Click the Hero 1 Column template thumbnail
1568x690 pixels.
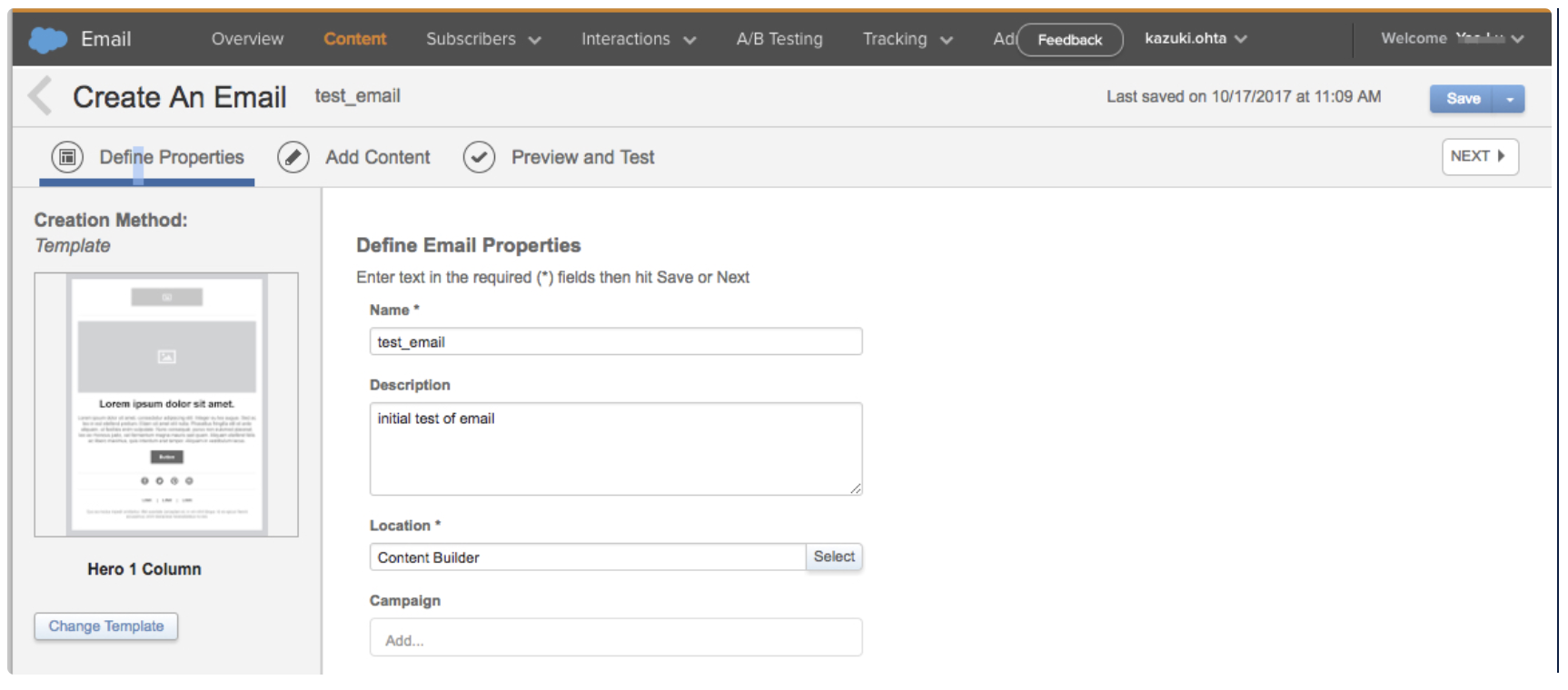[x=166, y=405]
